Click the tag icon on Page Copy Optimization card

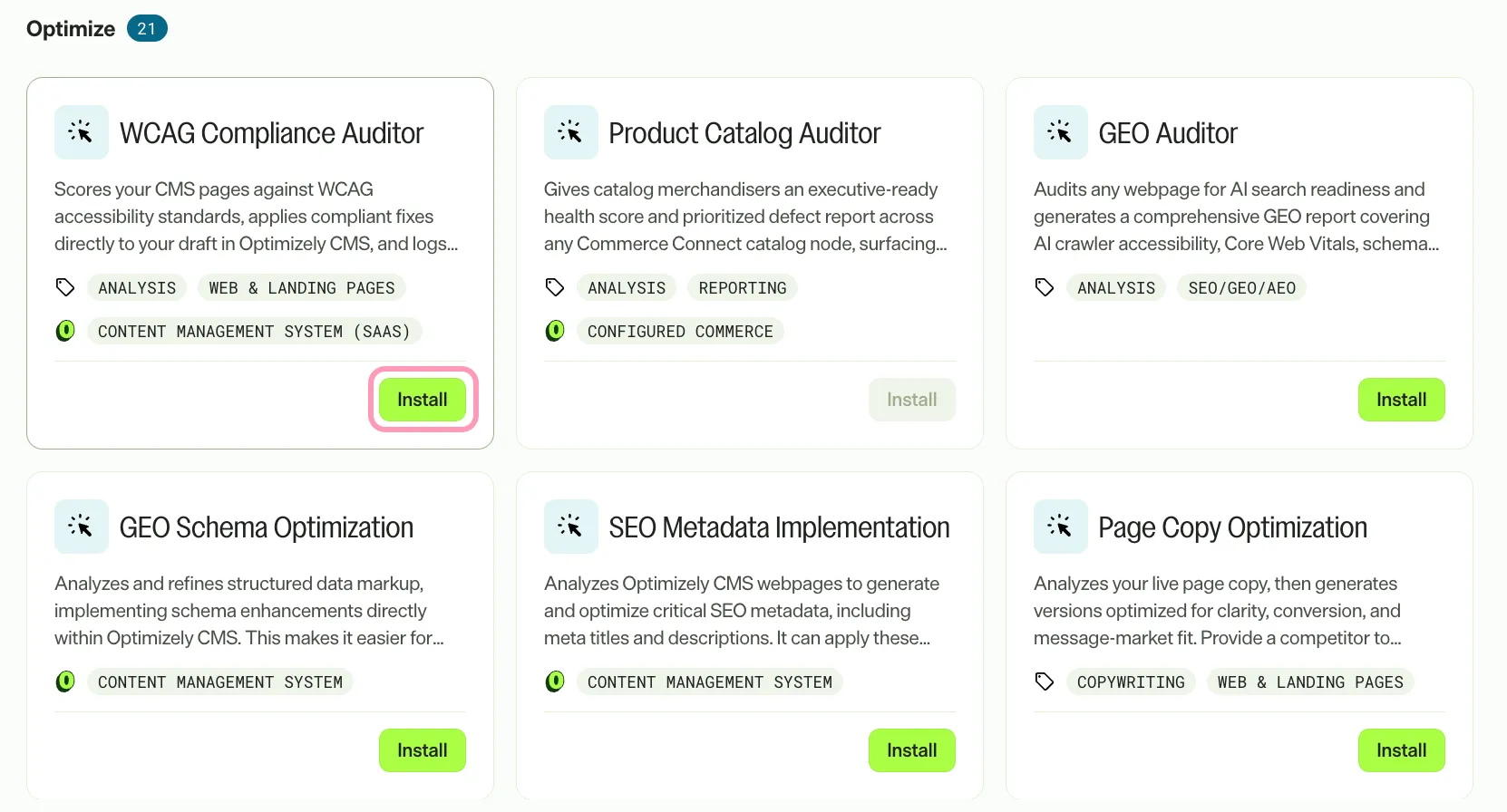(x=1045, y=681)
